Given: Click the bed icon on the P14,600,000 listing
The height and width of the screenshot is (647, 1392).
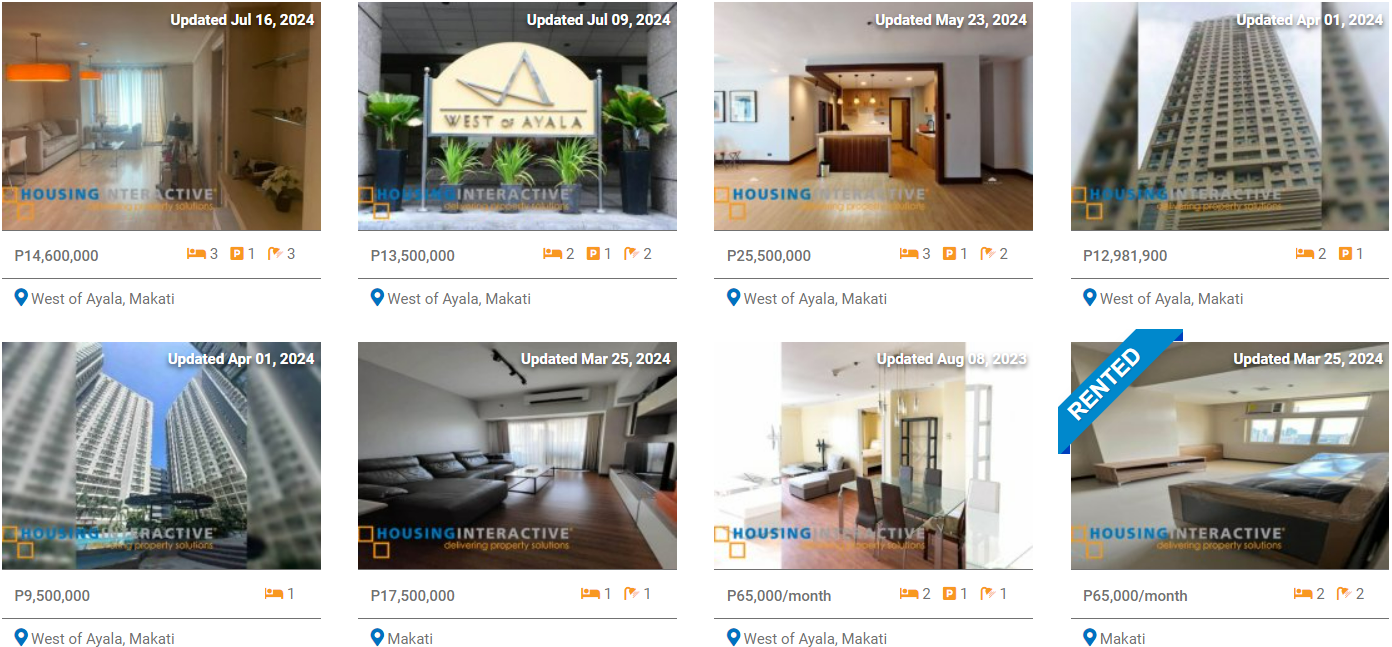Looking at the screenshot, I should (196, 254).
